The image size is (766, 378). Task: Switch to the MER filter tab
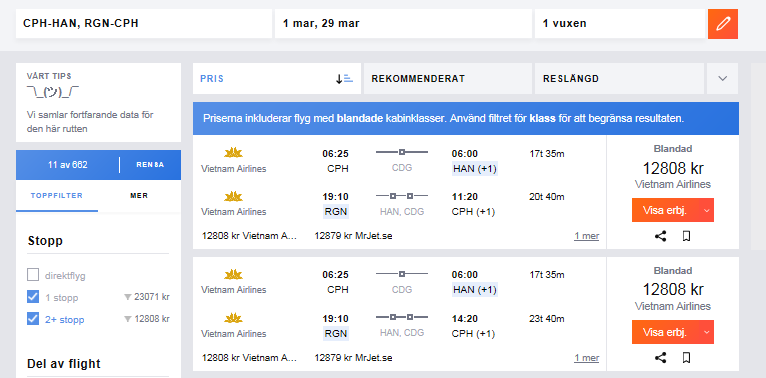pos(139,196)
